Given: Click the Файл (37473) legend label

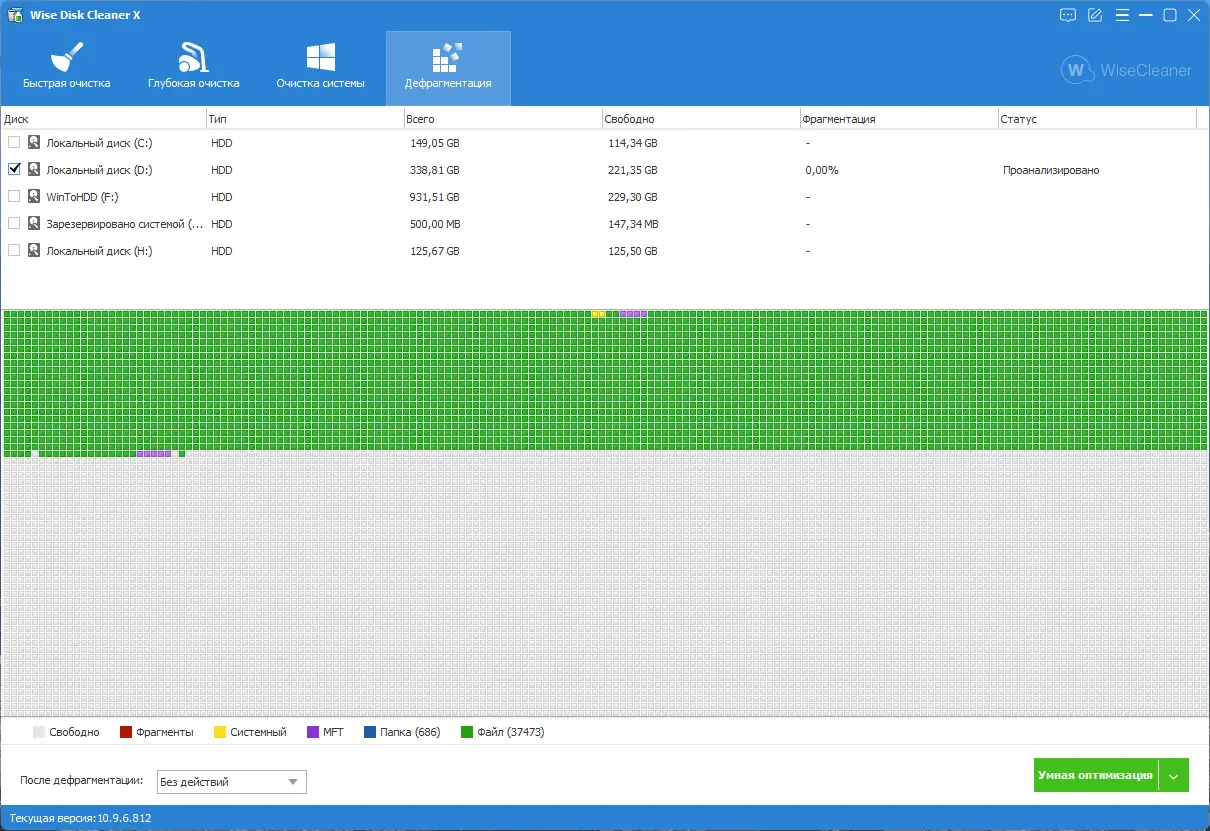Looking at the screenshot, I should (511, 732).
